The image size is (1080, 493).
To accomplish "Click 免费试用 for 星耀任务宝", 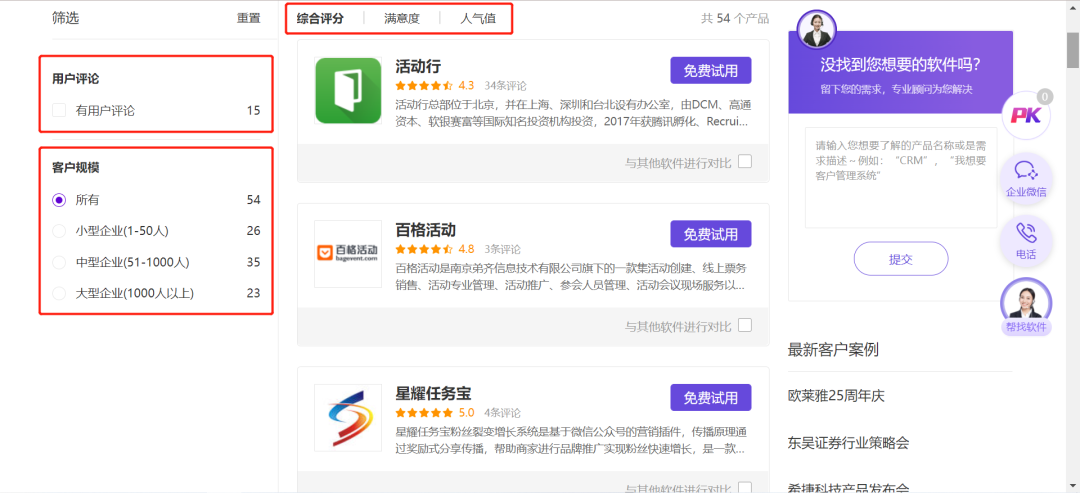I will tap(711, 397).
